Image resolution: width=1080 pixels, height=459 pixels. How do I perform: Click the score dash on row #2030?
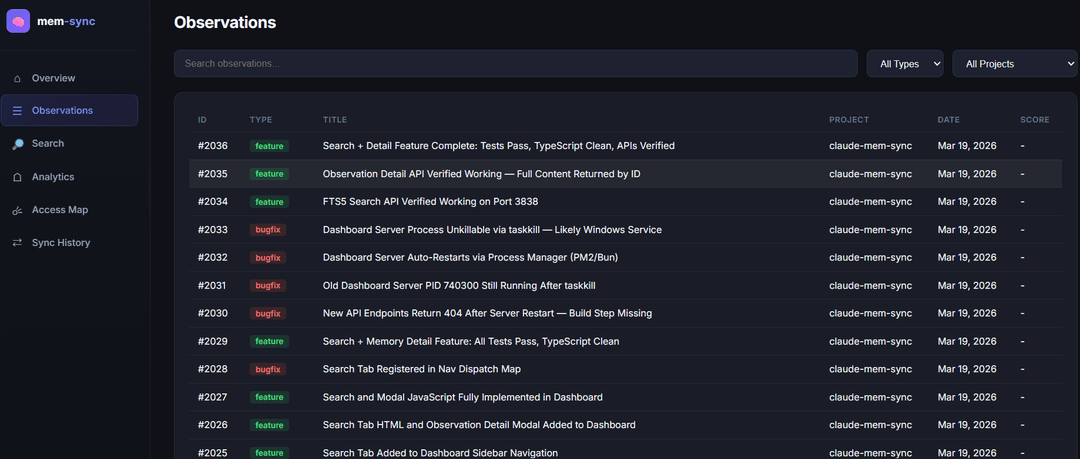pos(1022,314)
